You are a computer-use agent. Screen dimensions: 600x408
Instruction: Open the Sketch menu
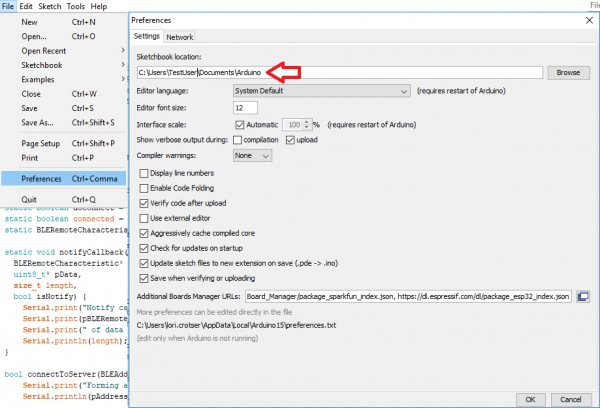pos(50,6)
